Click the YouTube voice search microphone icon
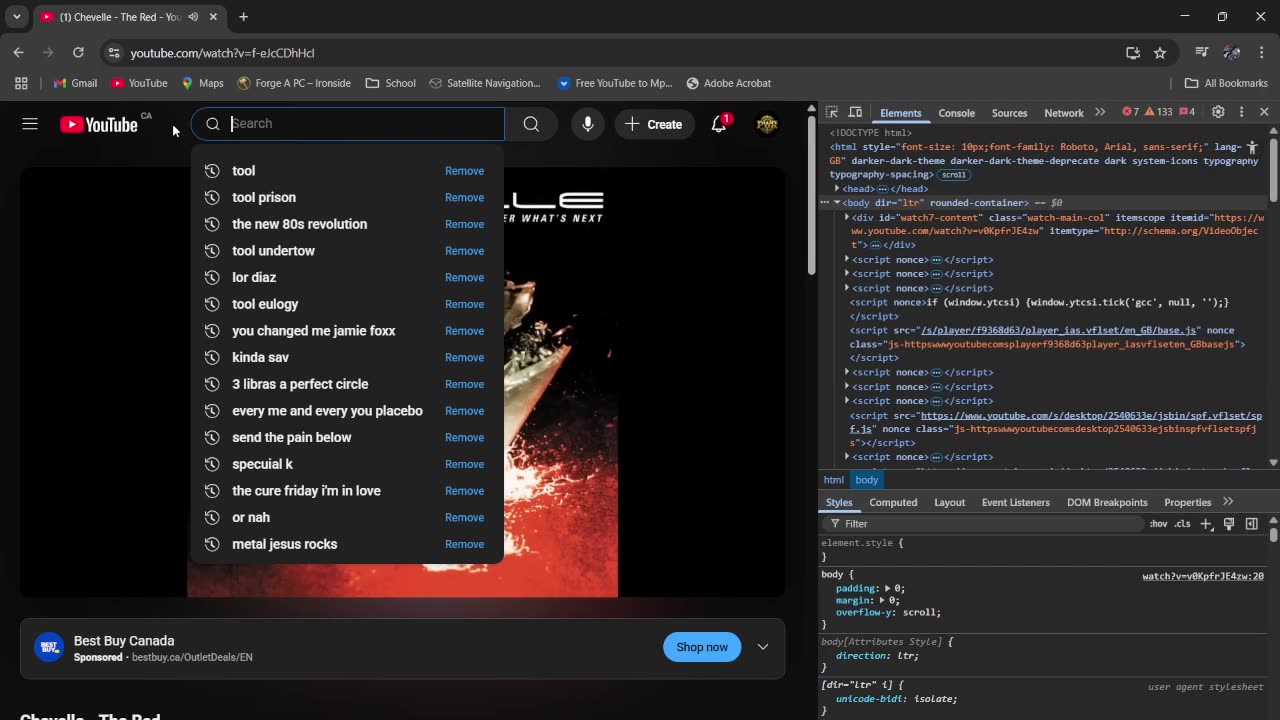This screenshot has height=720, width=1280. [588, 124]
